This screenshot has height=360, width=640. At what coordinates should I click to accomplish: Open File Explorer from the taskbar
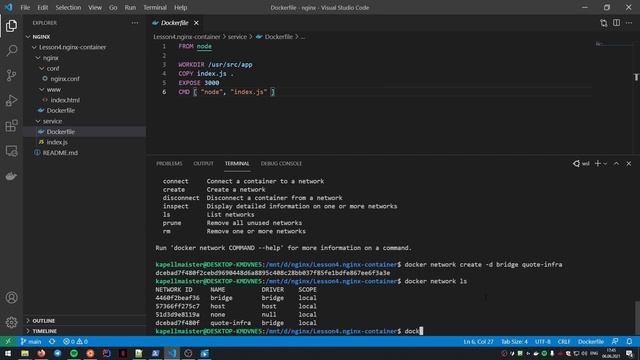[x=25, y=353]
